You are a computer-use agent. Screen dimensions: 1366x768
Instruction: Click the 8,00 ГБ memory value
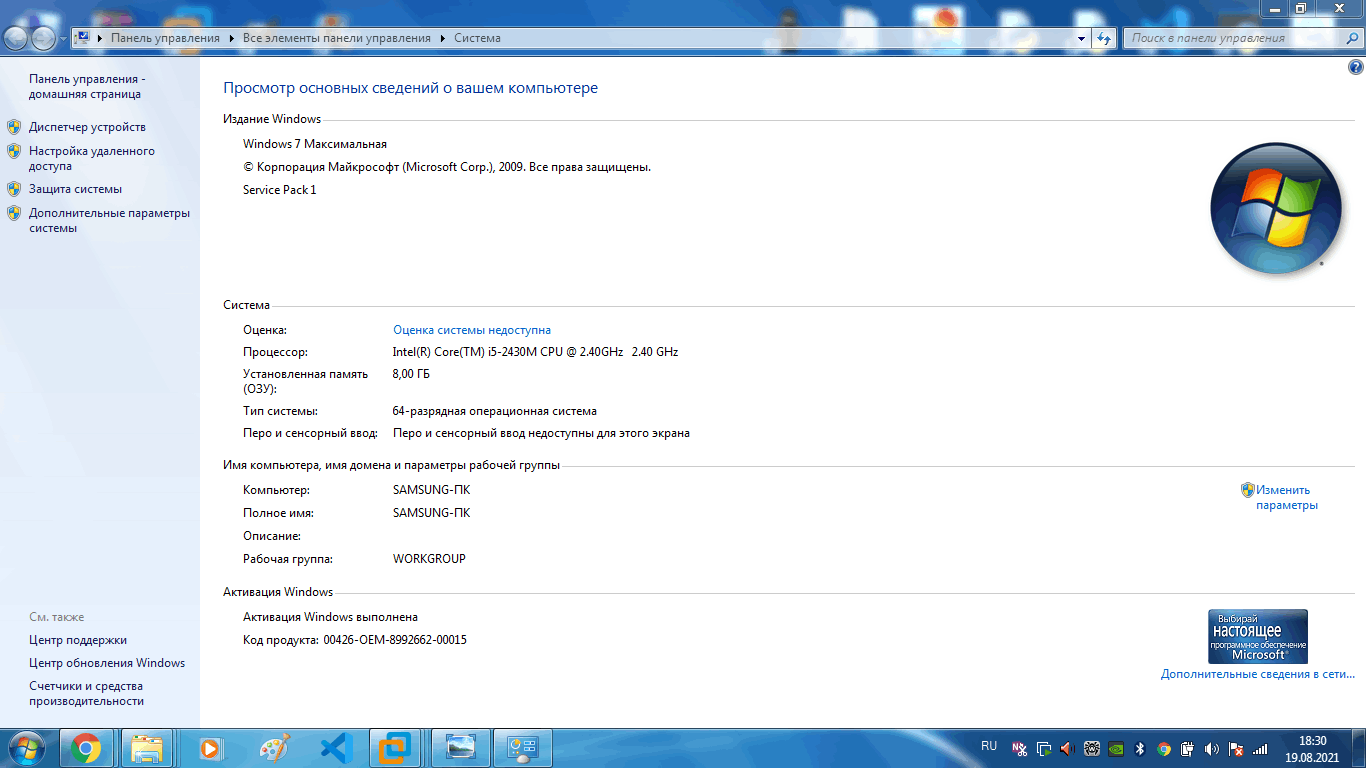click(411, 374)
